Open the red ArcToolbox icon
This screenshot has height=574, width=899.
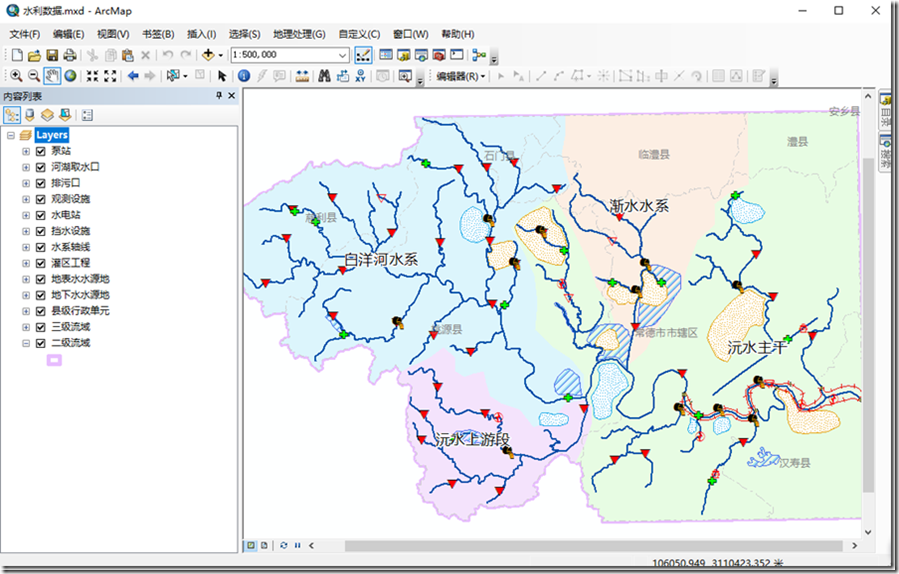pyautogui.click(x=439, y=55)
